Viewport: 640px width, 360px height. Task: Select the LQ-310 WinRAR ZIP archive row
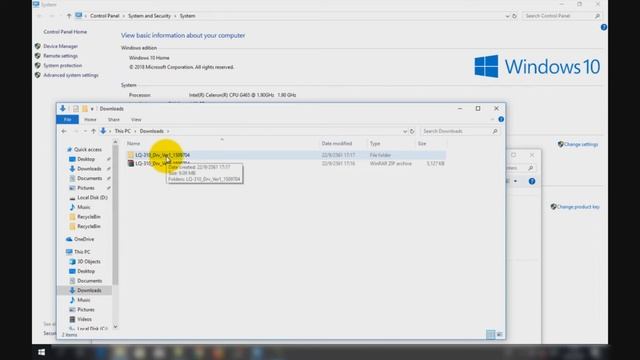pos(286,164)
